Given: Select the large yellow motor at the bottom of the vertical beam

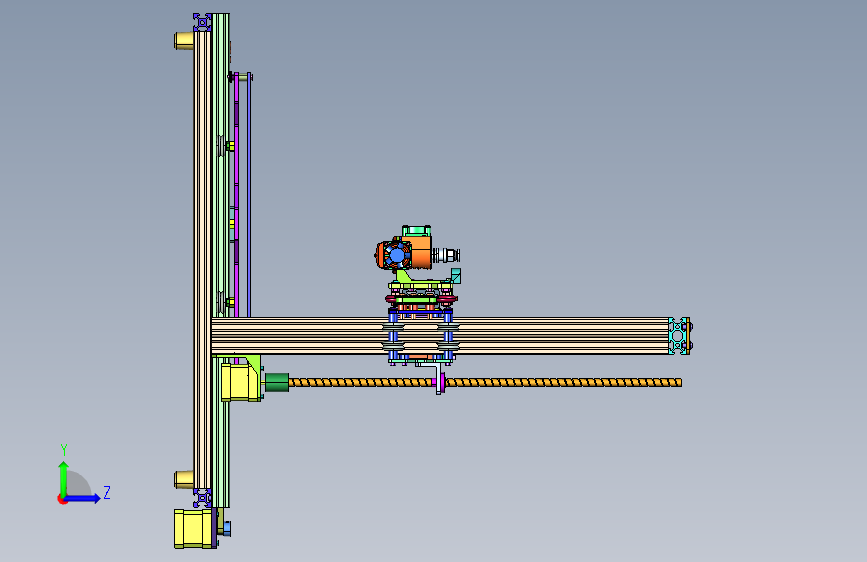Looking at the screenshot, I should point(193,529).
